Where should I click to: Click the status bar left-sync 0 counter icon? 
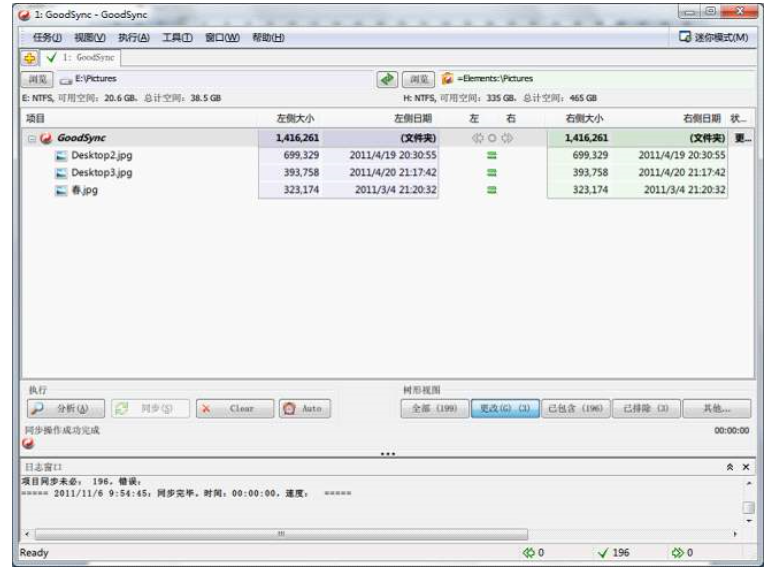click(529, 553)
